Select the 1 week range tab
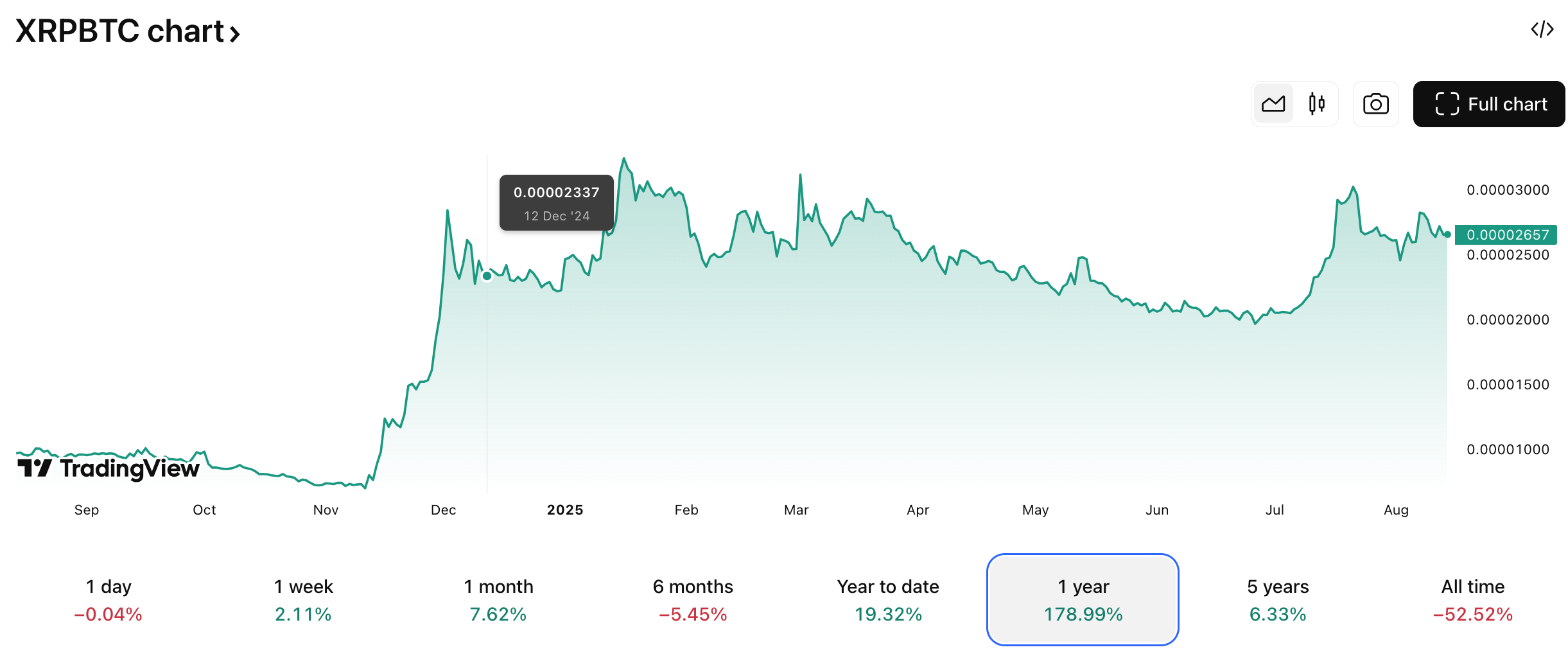Viewport: 1568px width, 654px height. point(303,599)
